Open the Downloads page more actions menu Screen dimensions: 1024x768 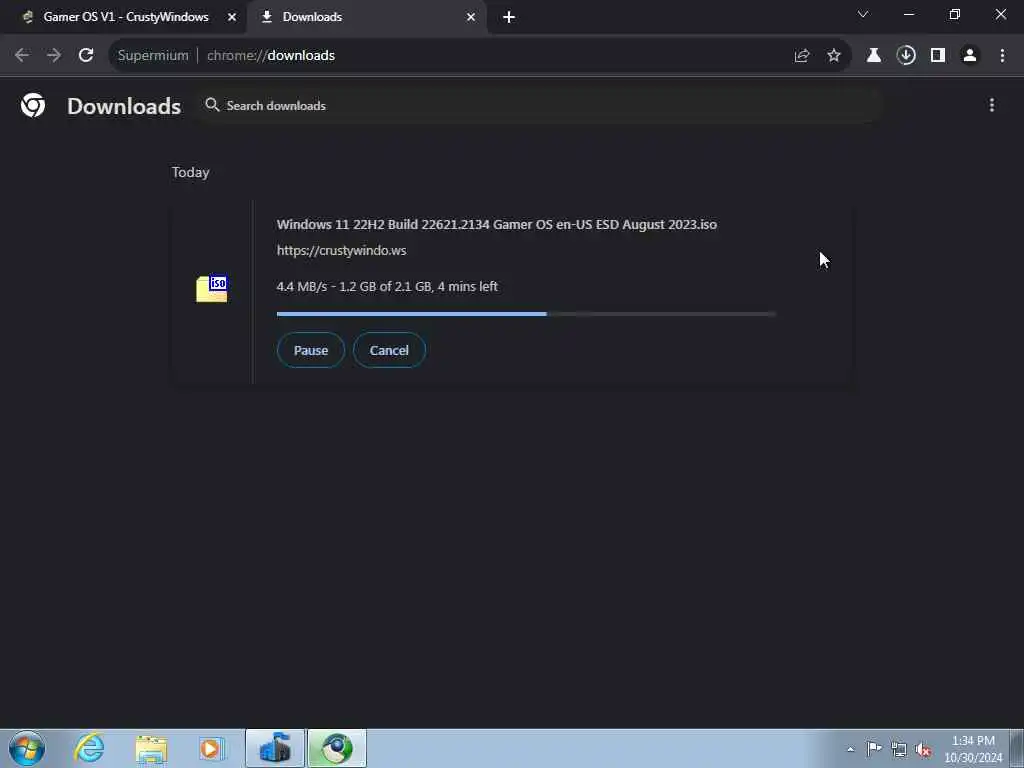point(991,105)
